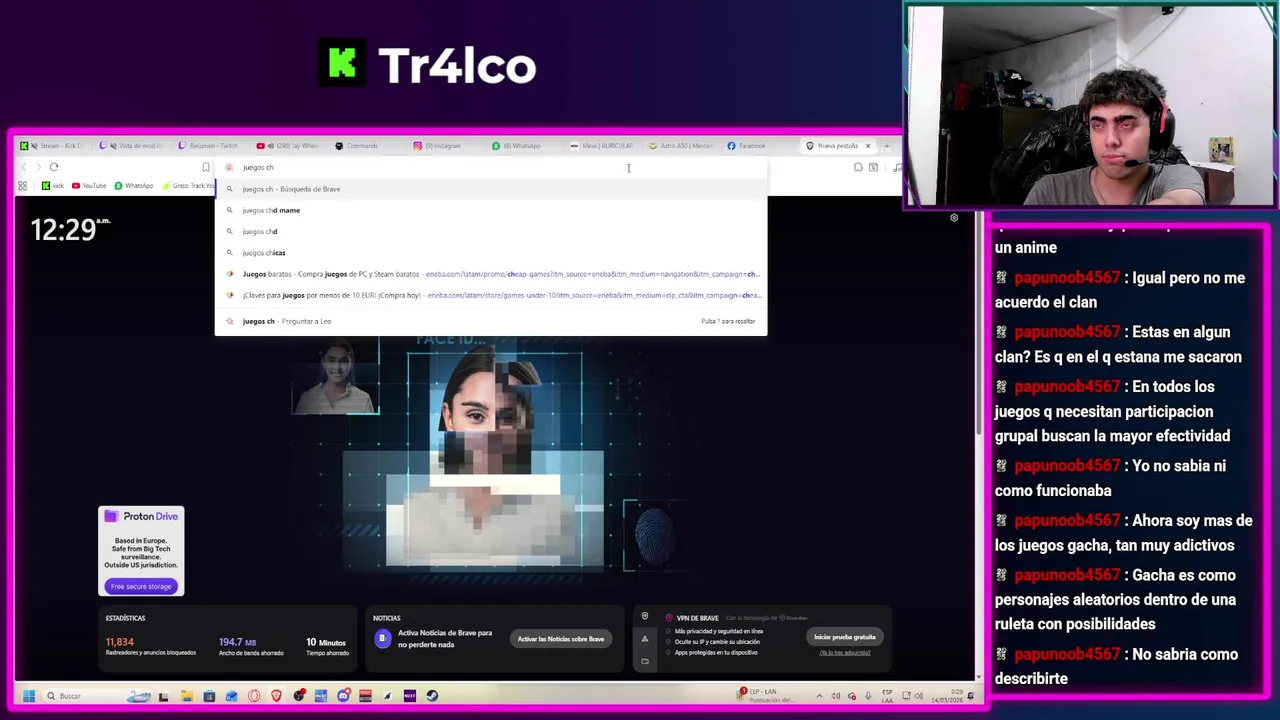Click 'Free secure storage' Proton button
1280x720 pixels.
pos(141,587)
